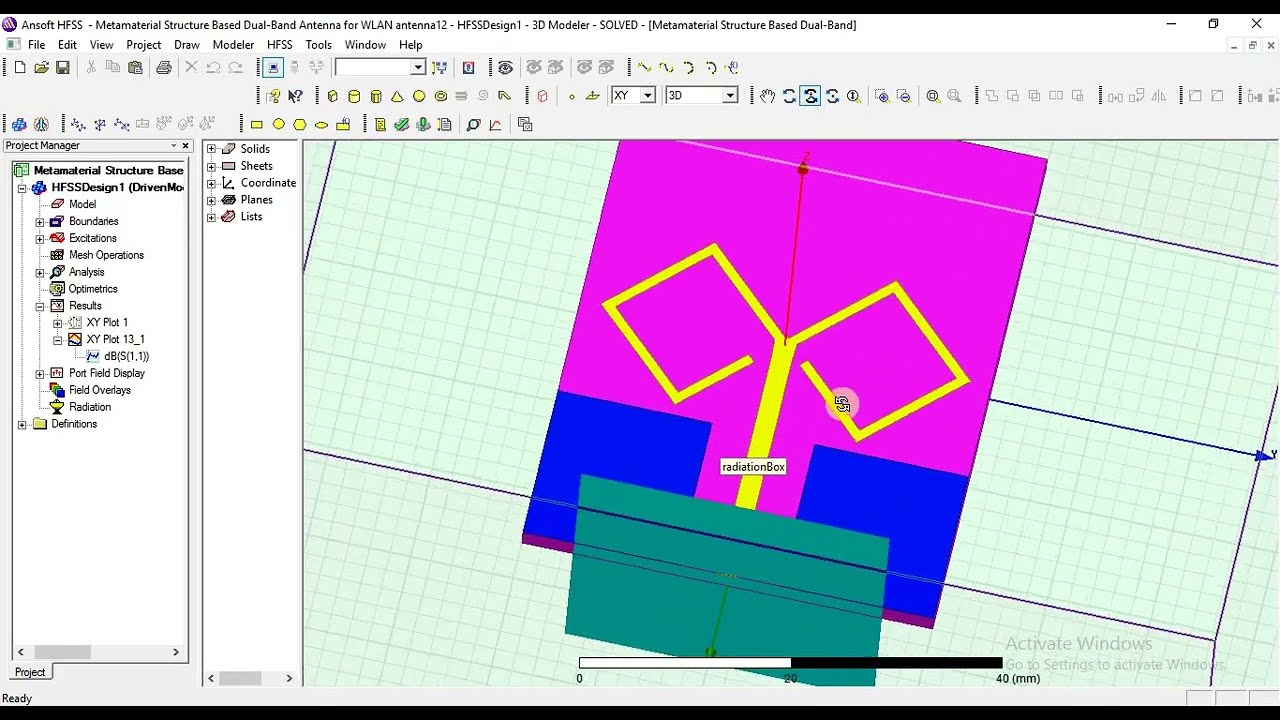Draw a sphere with the sphere tool
Viewport: 1280px width, 720px height.
[x=419, y=96]
